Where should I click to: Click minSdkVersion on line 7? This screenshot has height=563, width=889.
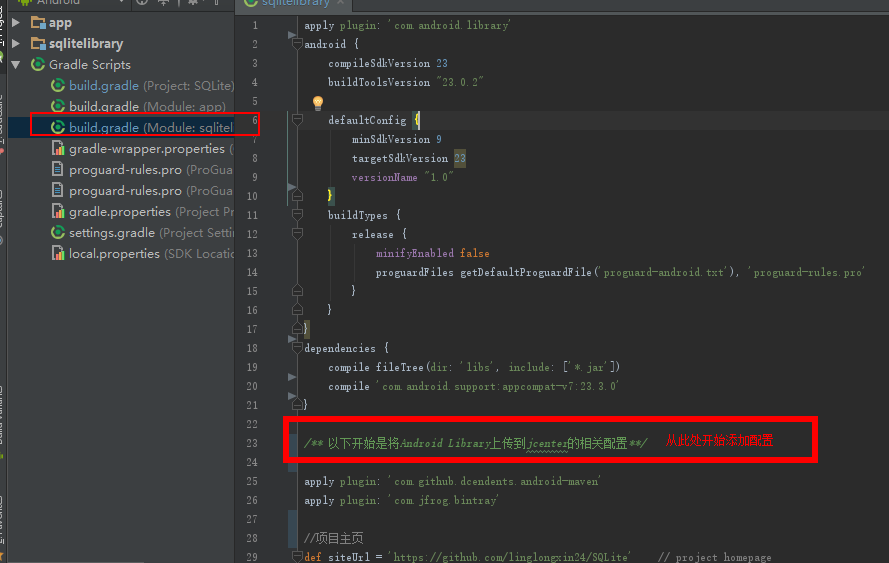[x=391, y=139]
